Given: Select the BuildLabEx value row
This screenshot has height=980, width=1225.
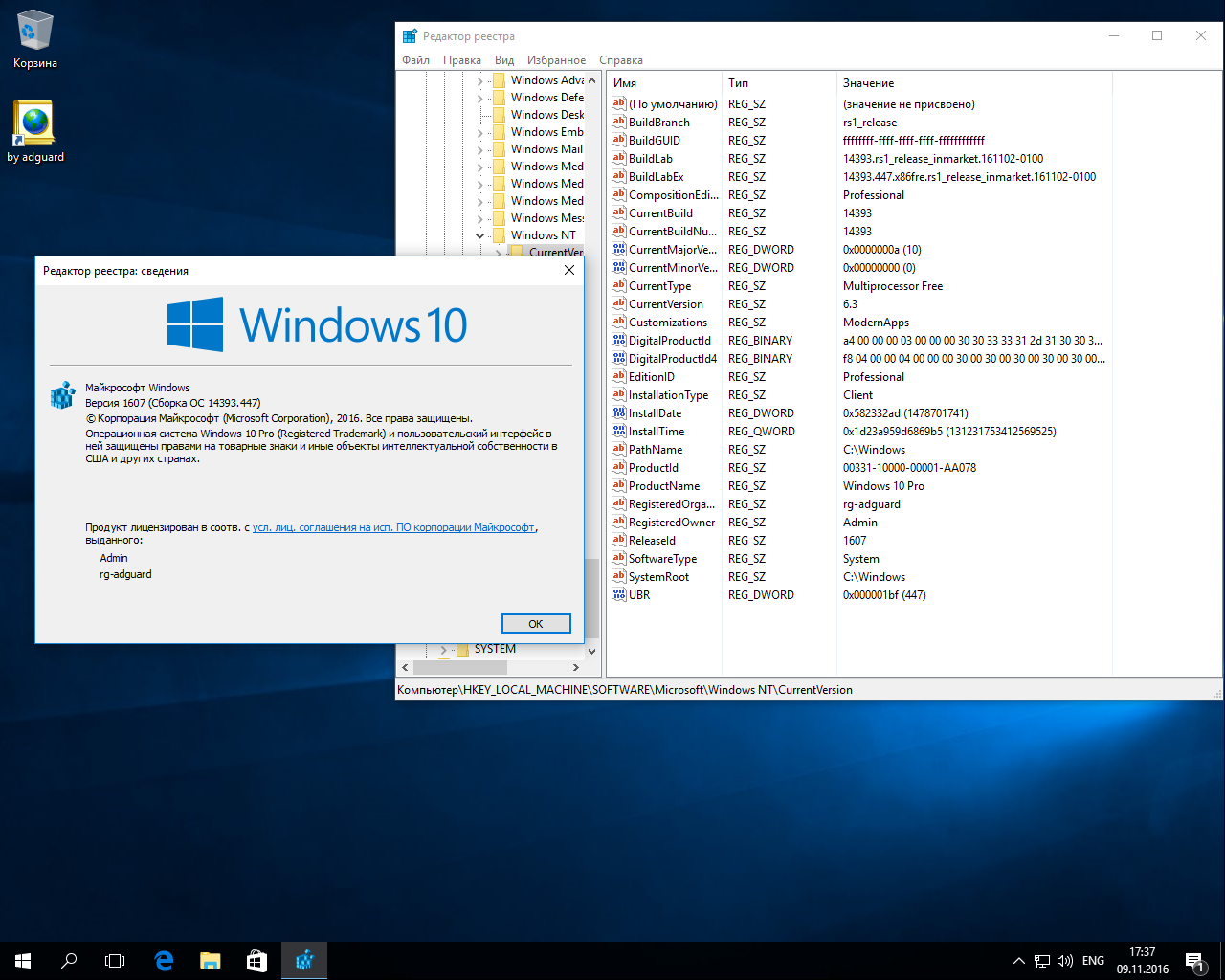Looking at the screenshot, I should pos(858,177).
